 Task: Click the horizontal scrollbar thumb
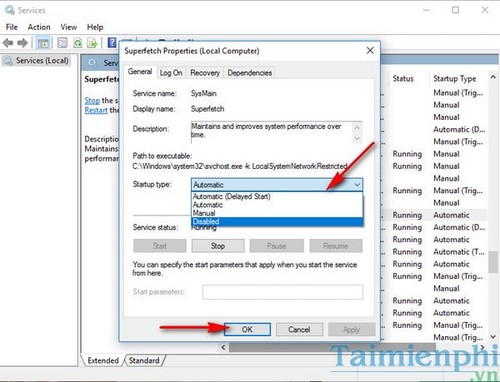[332, 347]
